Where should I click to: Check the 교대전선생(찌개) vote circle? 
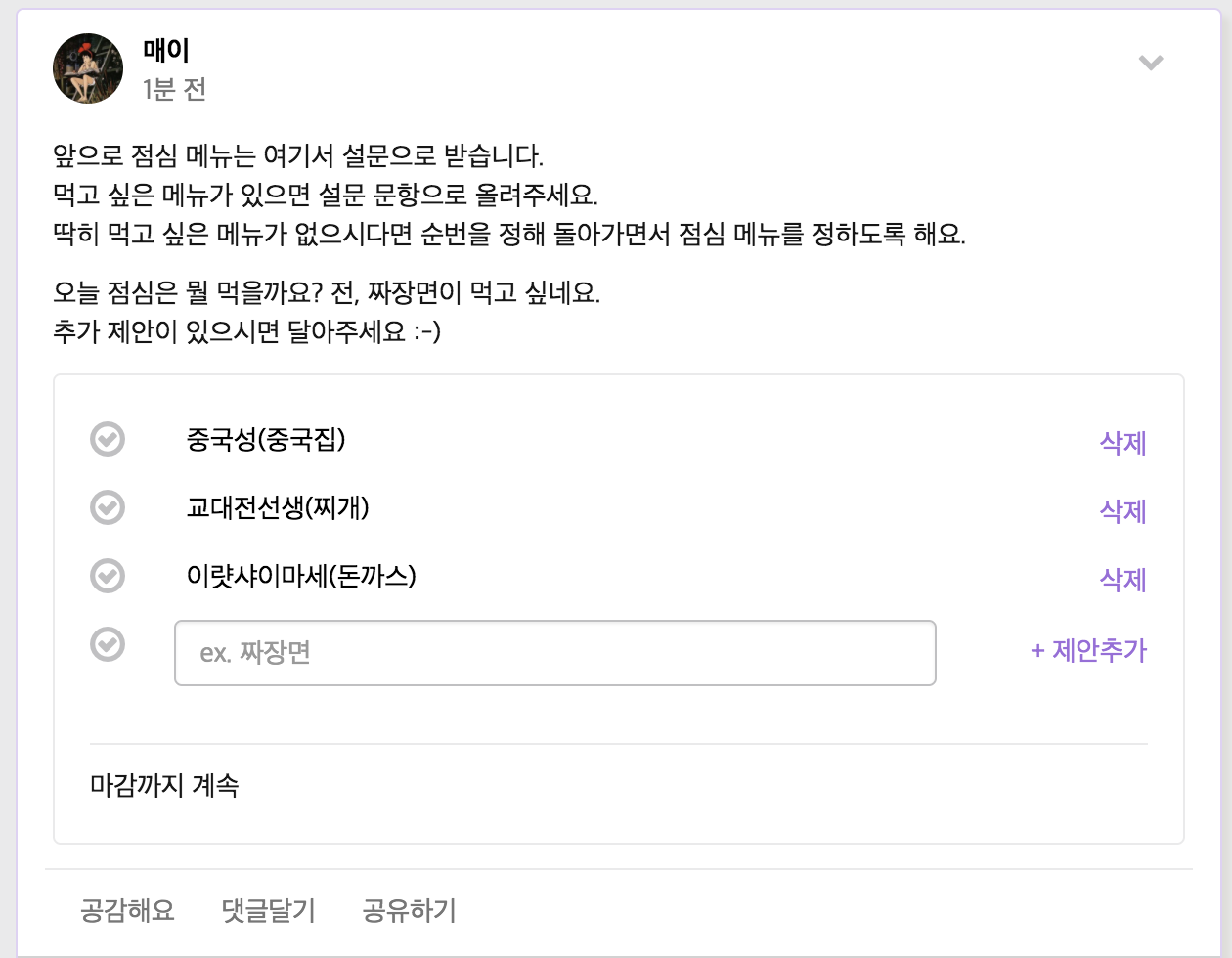tap(108, 507)
